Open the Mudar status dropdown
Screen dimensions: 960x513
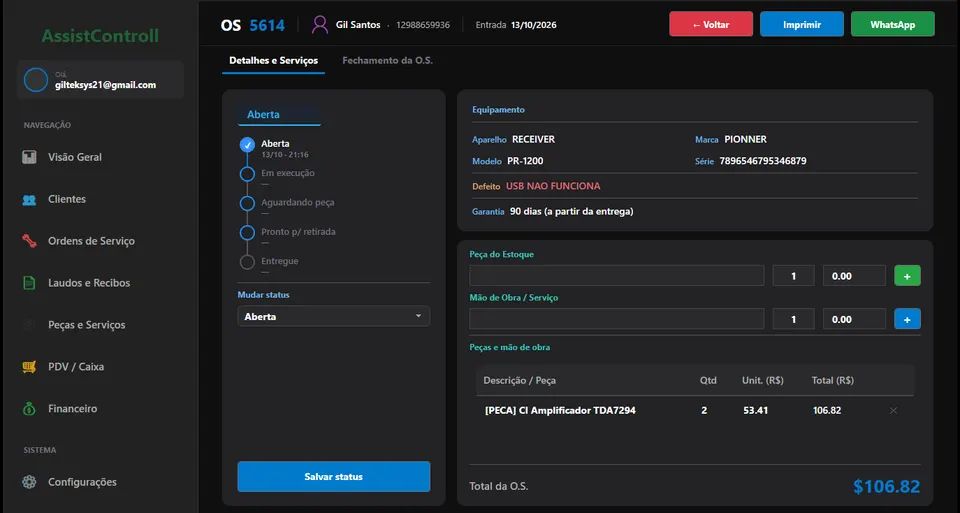[334, 316]
